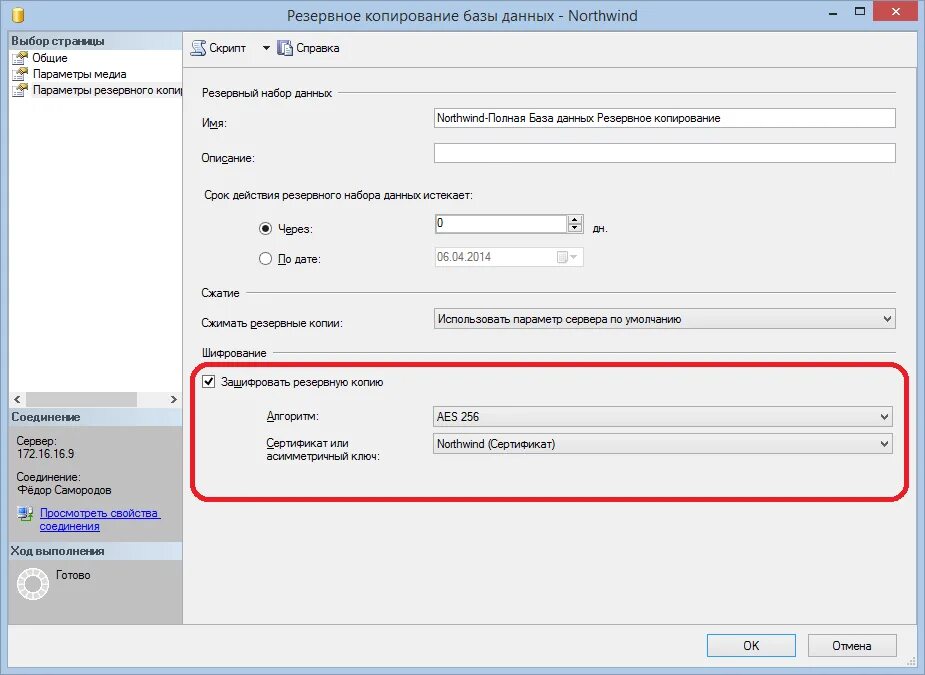Viewport: 925px width, 675px height.
Task: Click the Параметры резервного копирования page icon
Action: pos(20,90)
